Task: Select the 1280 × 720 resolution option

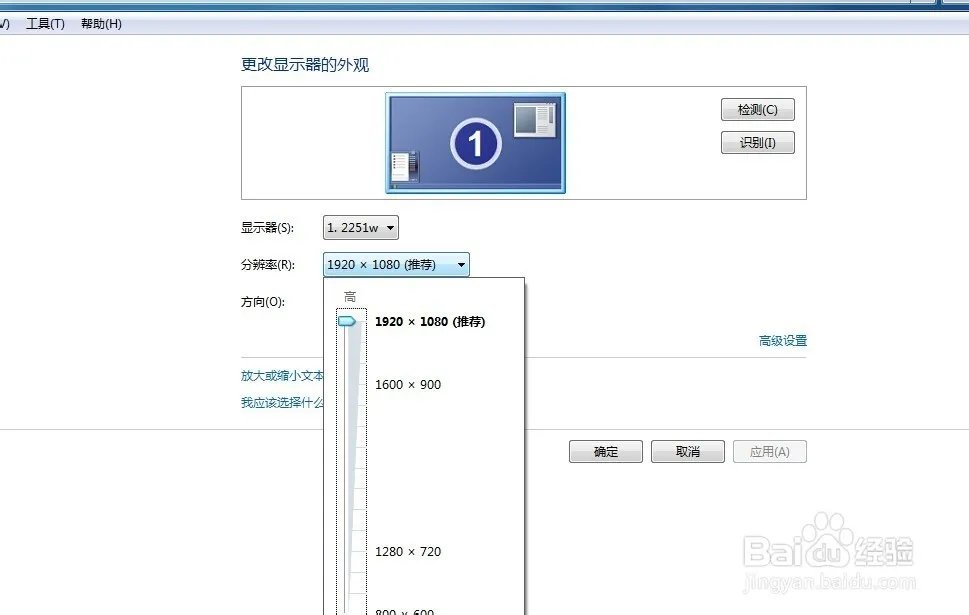Action: 409,551
